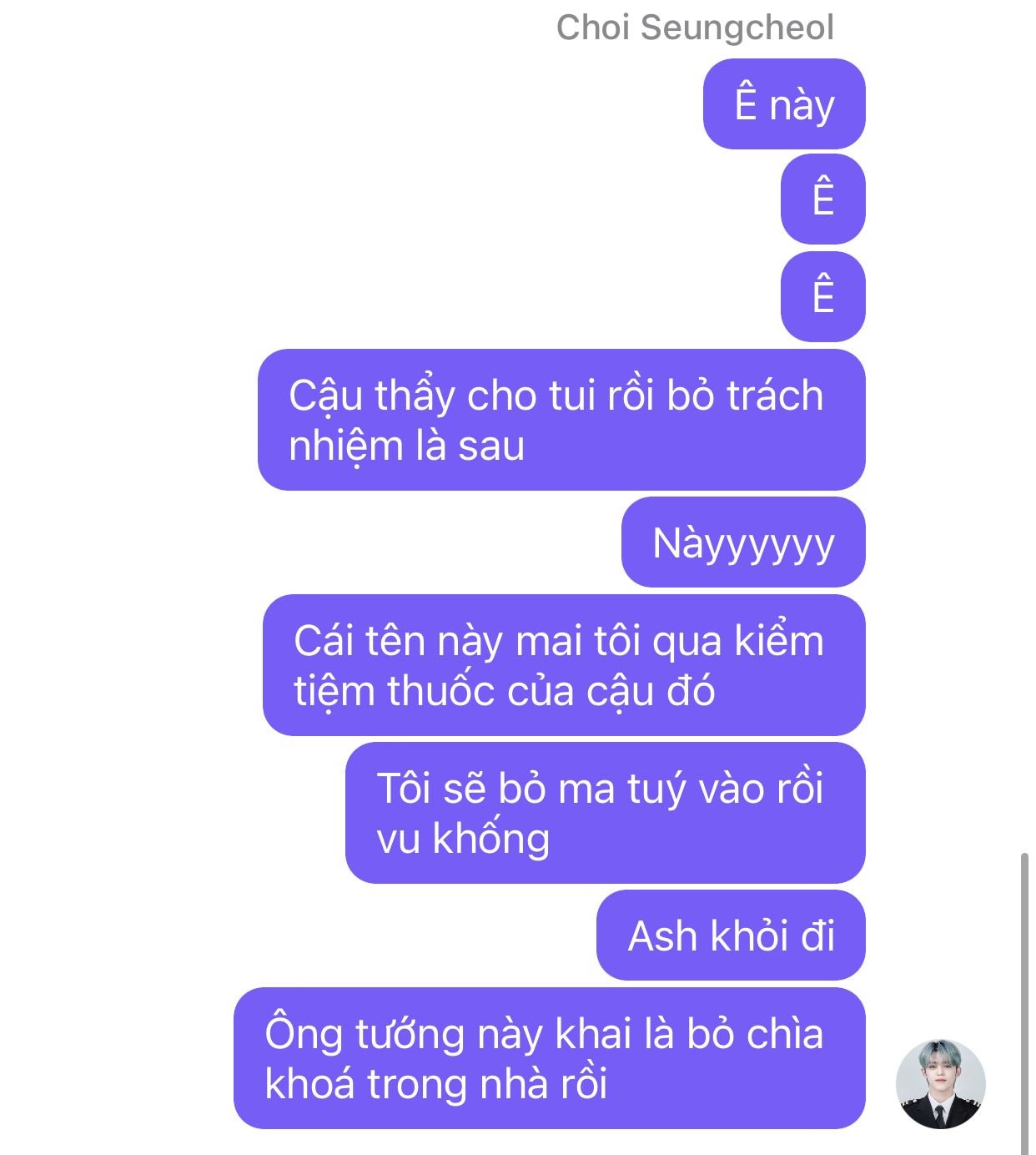Click the word "trách" in long message
1036x1155 pixels.
point(775,396)
